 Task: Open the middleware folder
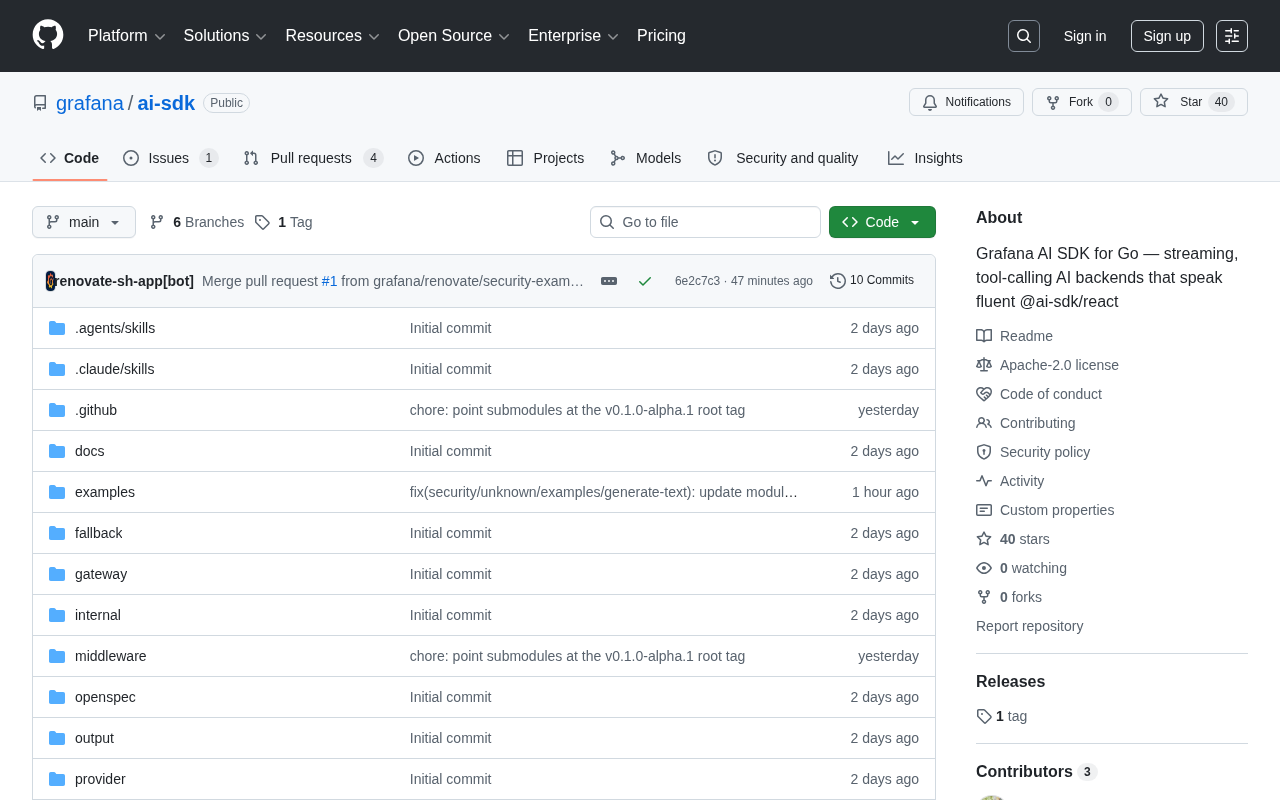tap(111, 656)
